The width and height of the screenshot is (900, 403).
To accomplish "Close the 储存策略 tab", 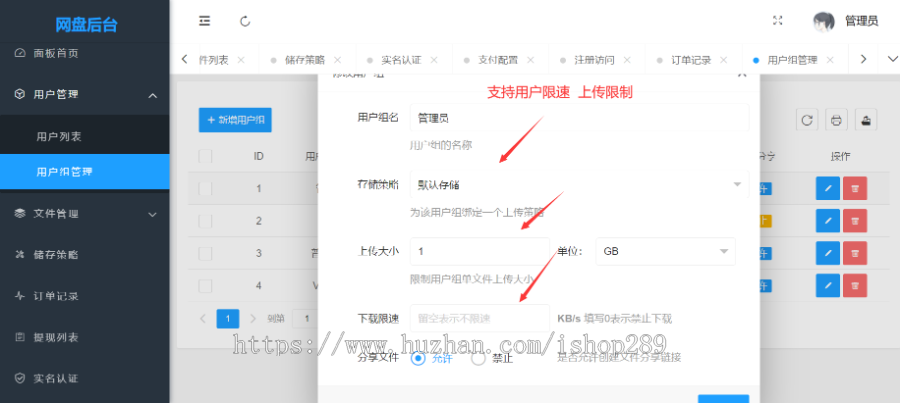I will coord(338,60).
